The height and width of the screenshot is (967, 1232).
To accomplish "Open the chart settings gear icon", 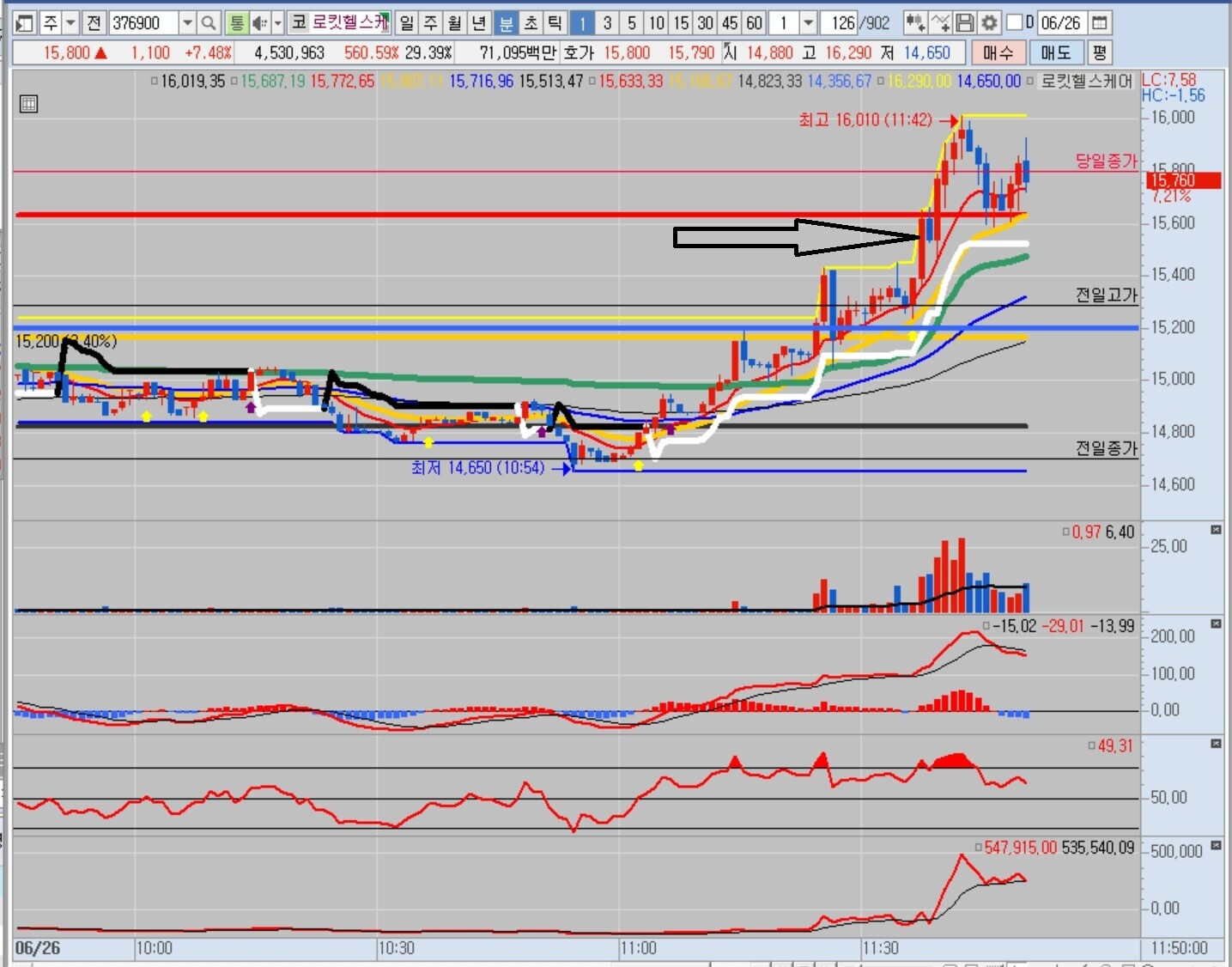I will tap(989, 23).
